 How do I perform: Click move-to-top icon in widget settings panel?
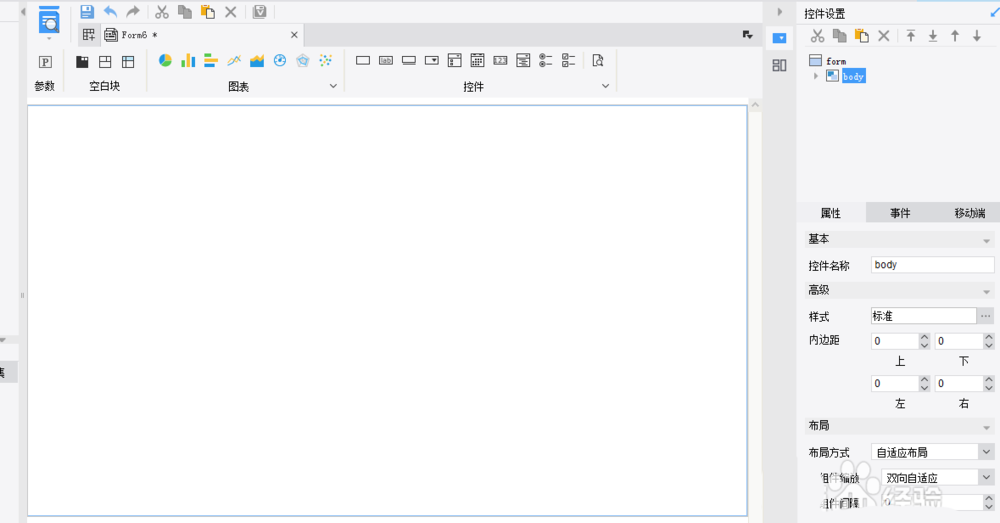(x=911, y=36)
